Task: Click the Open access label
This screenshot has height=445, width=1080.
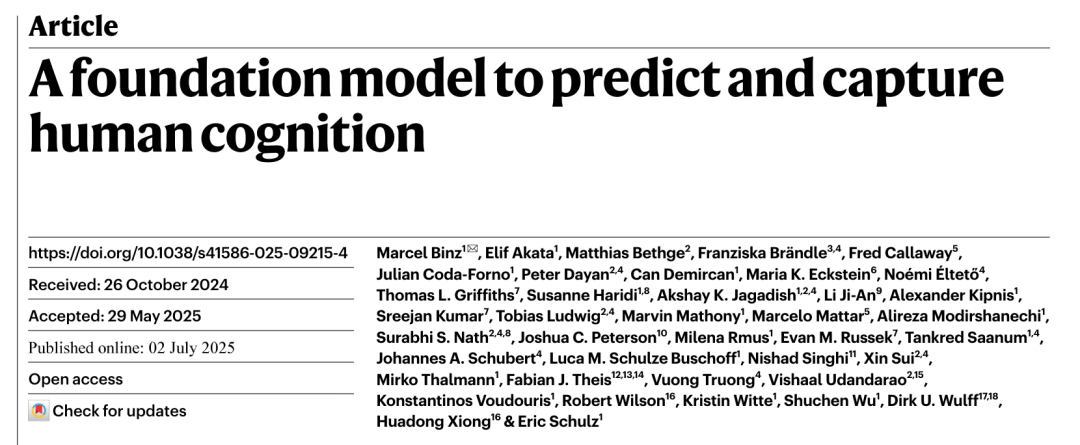Action: point(76,380)
